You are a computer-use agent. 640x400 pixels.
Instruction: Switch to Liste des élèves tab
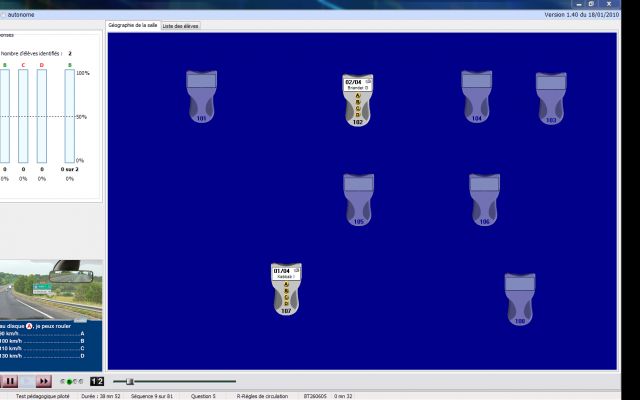click(181, 25)
